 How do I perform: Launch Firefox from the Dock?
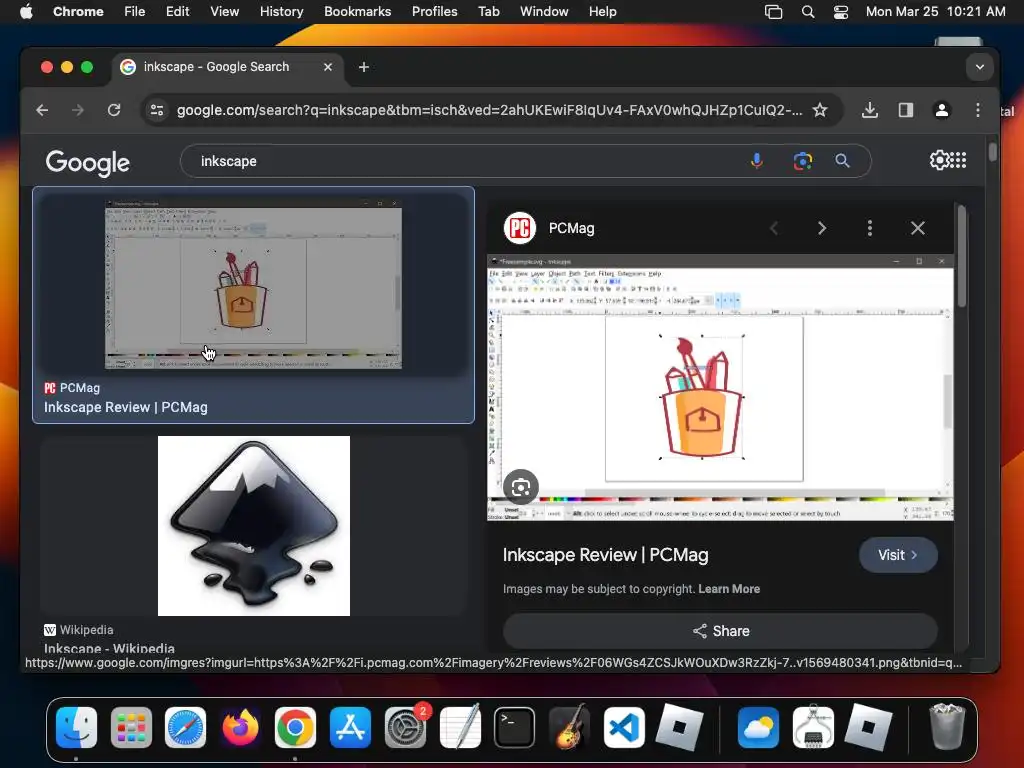point(240,727)
